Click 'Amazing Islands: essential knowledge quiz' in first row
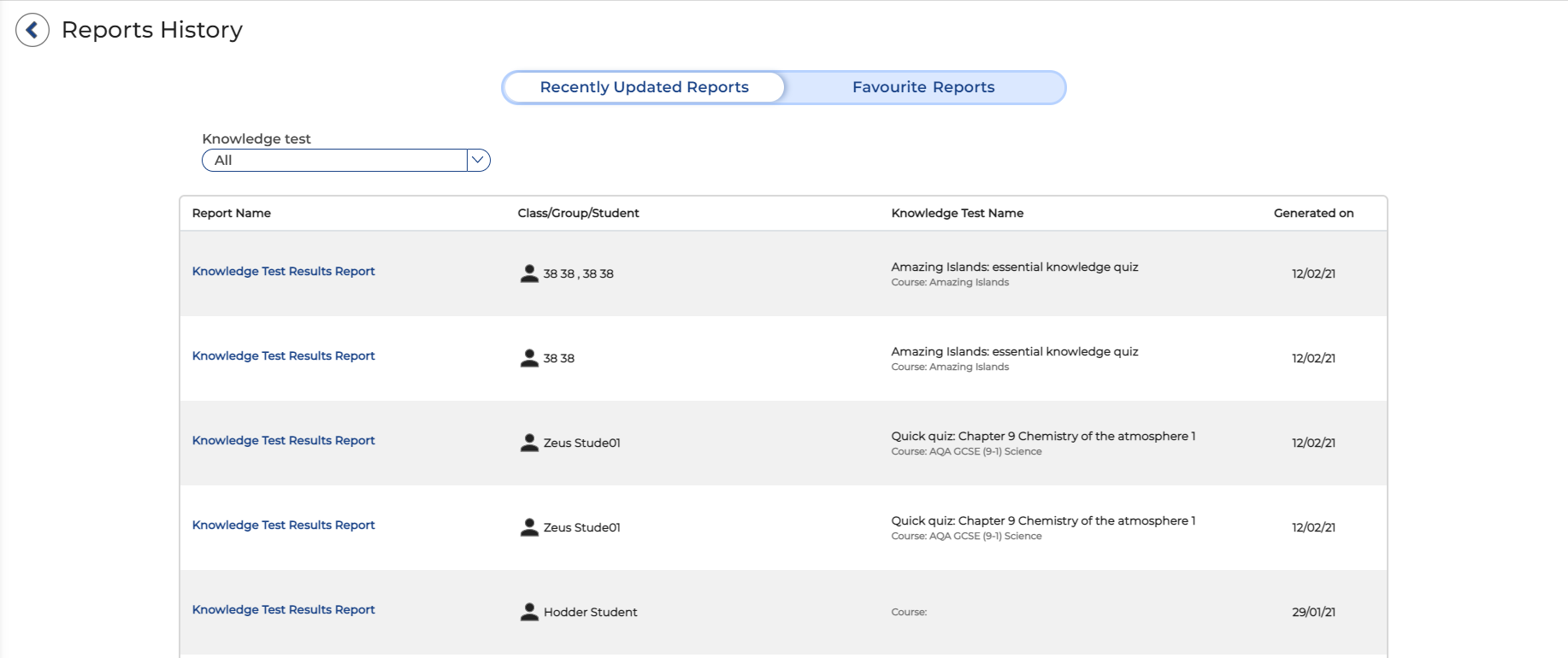The height and width of the screenshot is (658, 1568). [x=1014, y=267]
